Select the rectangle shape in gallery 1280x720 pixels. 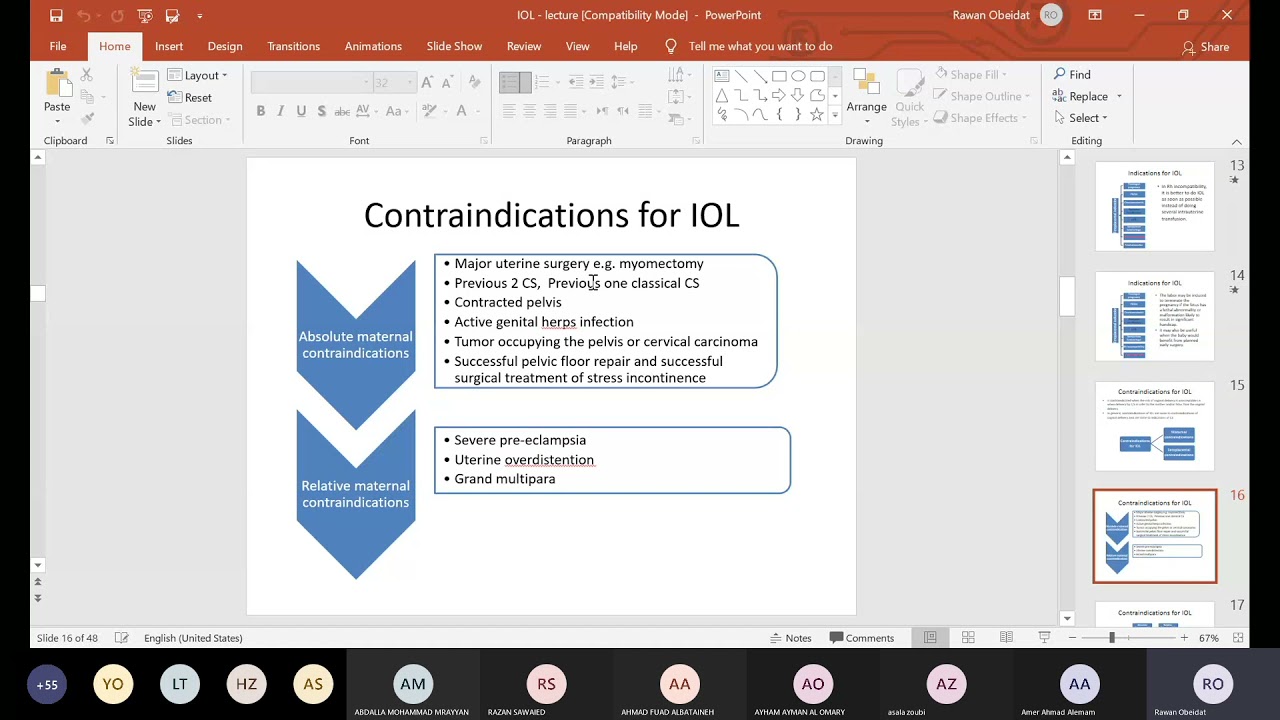(x=779, y=76)
